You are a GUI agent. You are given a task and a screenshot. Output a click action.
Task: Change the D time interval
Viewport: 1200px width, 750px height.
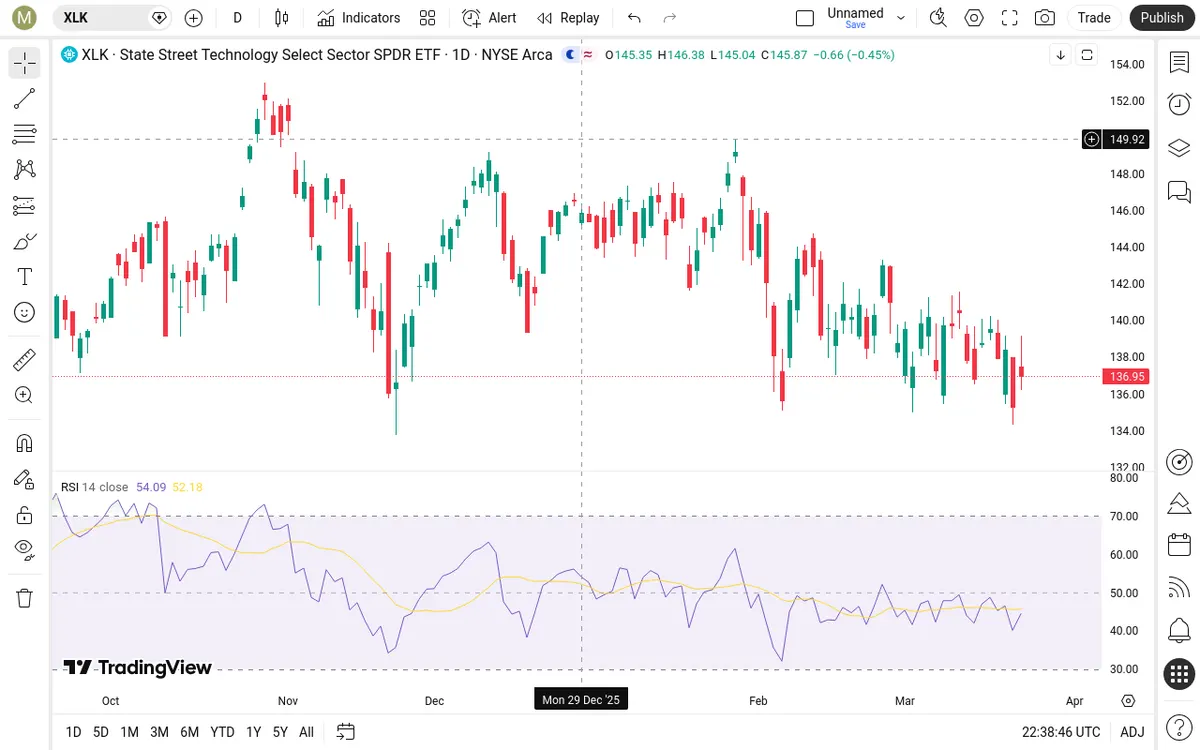click(237, 17)
